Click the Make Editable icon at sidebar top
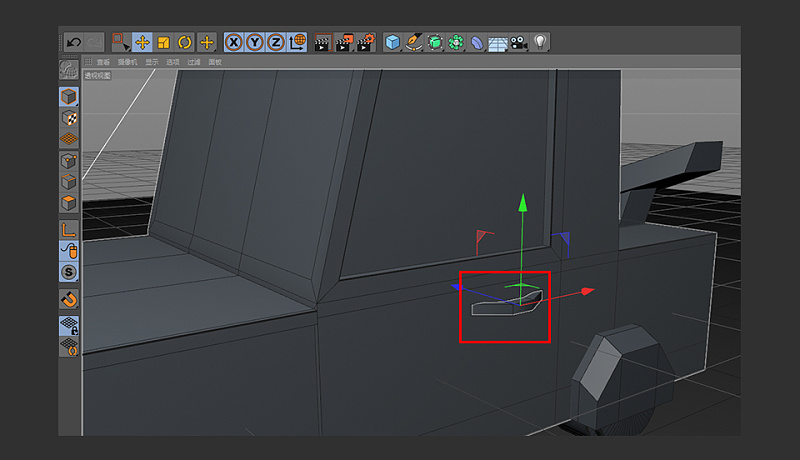This screenshot has width=800, height=460. [x=69, y=70]
